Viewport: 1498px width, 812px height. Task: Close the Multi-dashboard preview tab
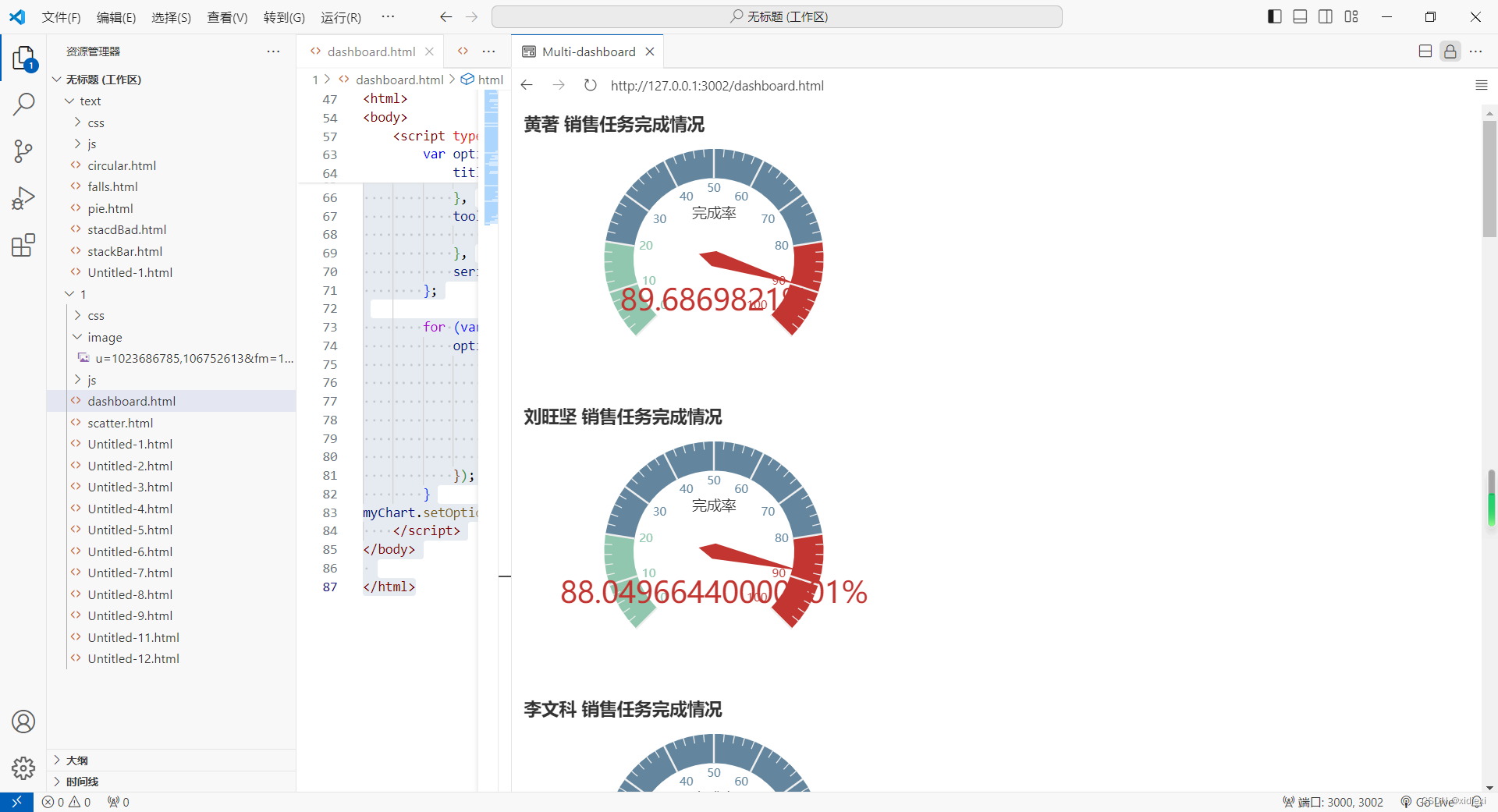coord(650,51)
